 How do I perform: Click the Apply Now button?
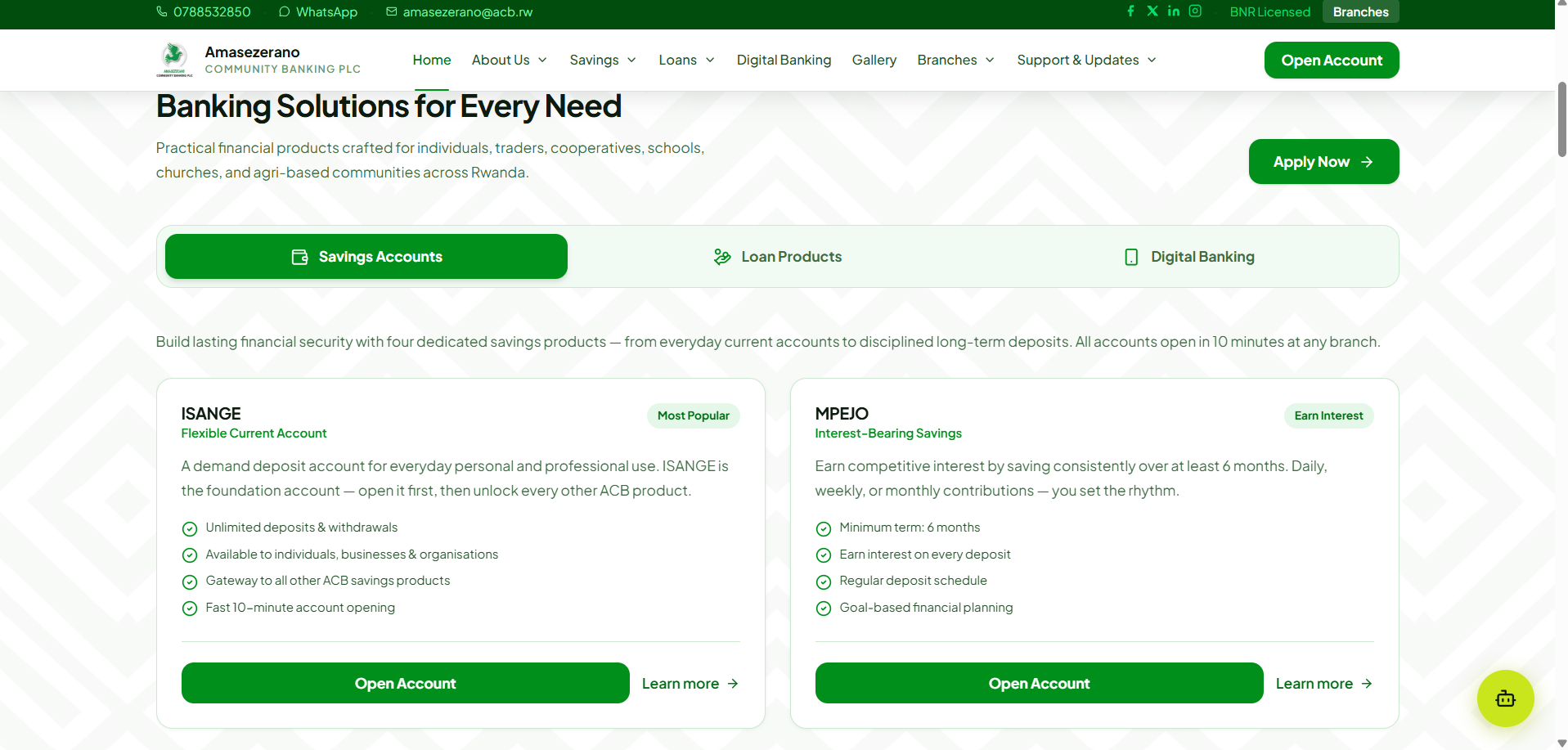click(1323, 162)
